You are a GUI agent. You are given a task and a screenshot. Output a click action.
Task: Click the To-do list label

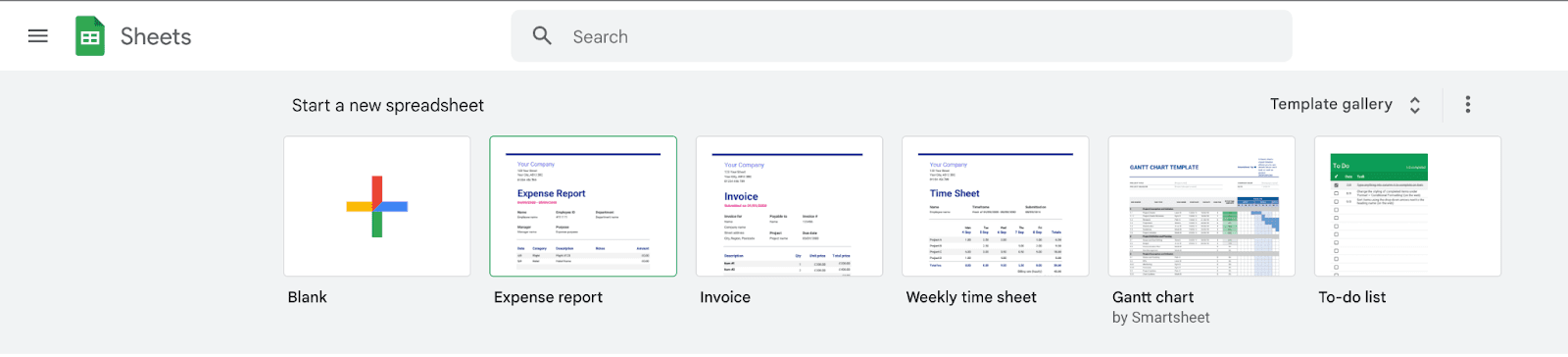[1352, 297]
